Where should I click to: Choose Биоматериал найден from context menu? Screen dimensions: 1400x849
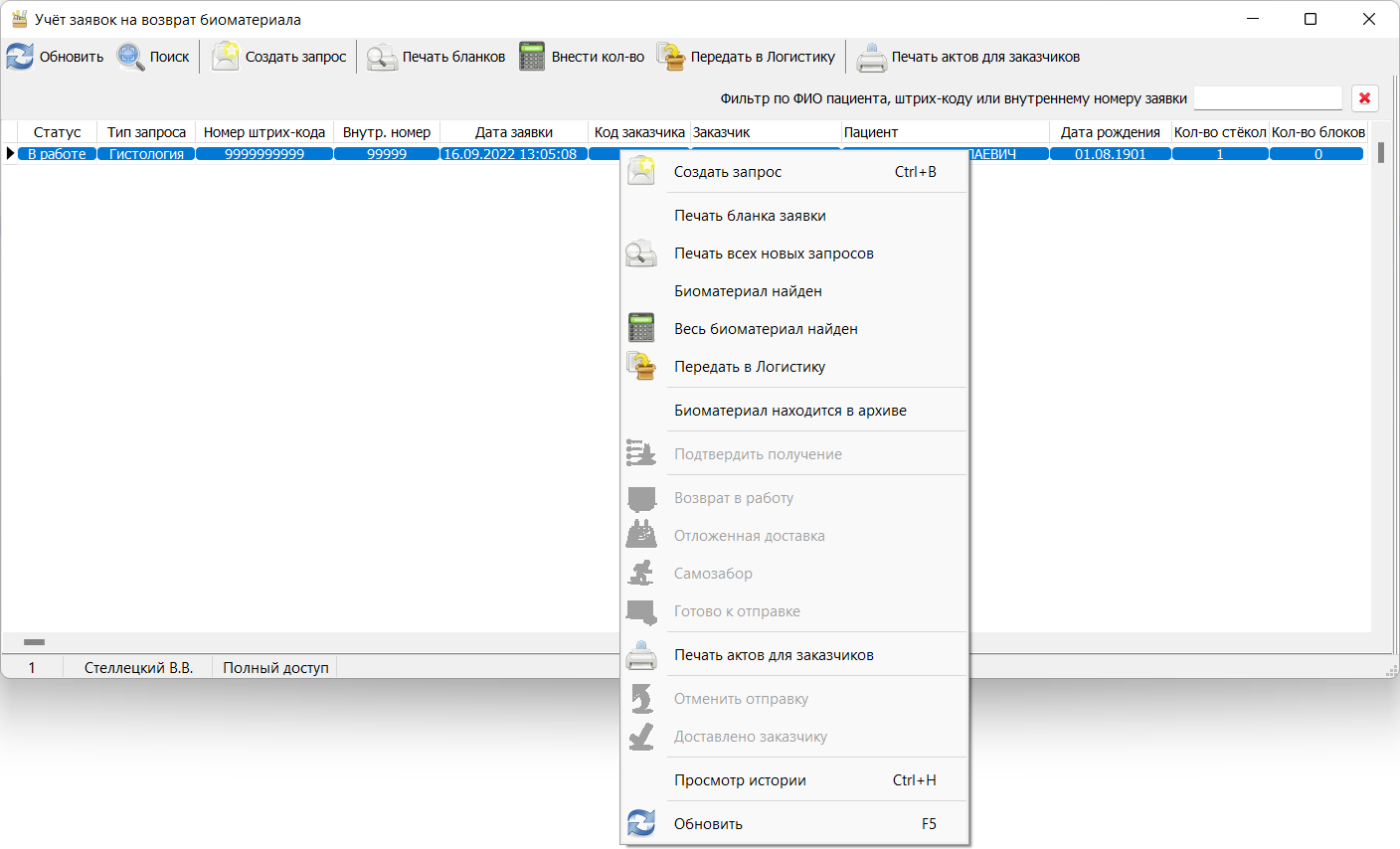pyautogui.click(x=748, y=291)
